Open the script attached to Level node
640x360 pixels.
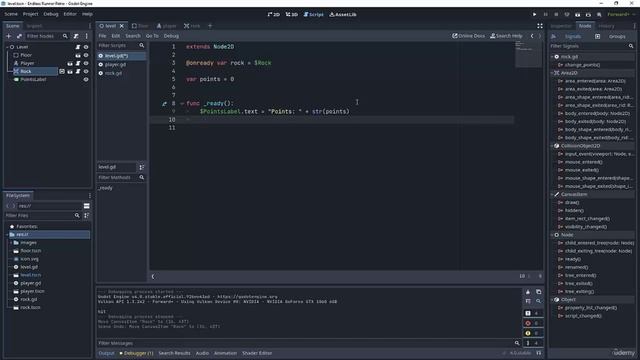point(78,47)
